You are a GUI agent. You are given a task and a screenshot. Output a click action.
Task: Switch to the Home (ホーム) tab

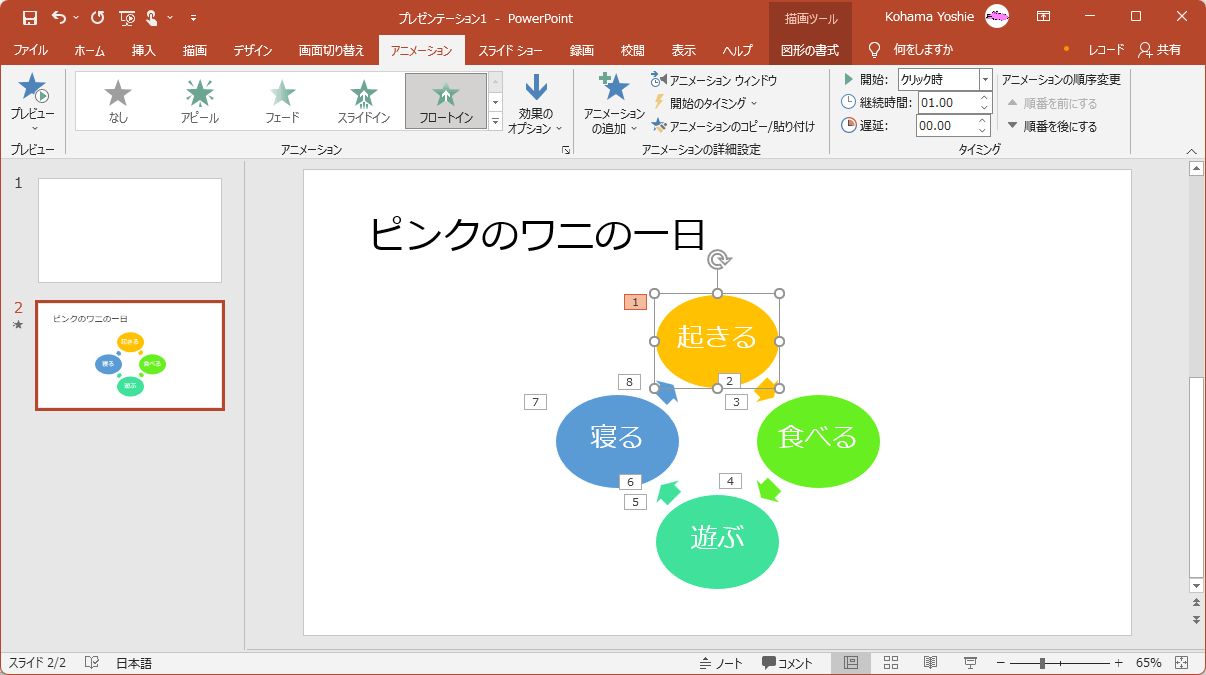point(90,50)
